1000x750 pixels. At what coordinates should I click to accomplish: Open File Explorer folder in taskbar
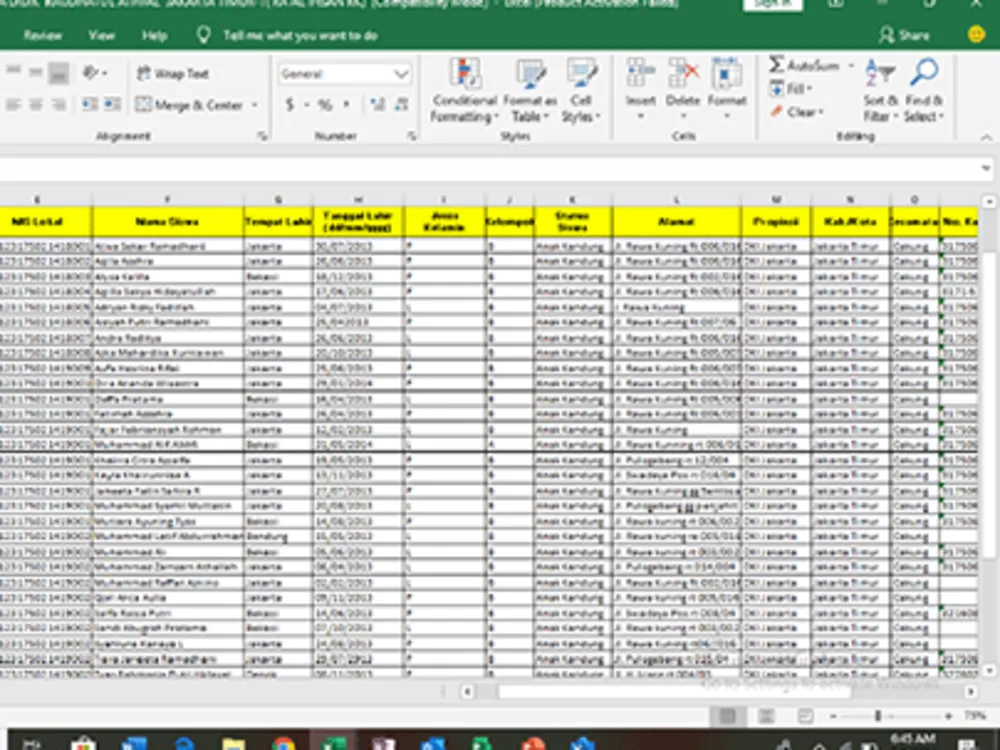point(234,744)
